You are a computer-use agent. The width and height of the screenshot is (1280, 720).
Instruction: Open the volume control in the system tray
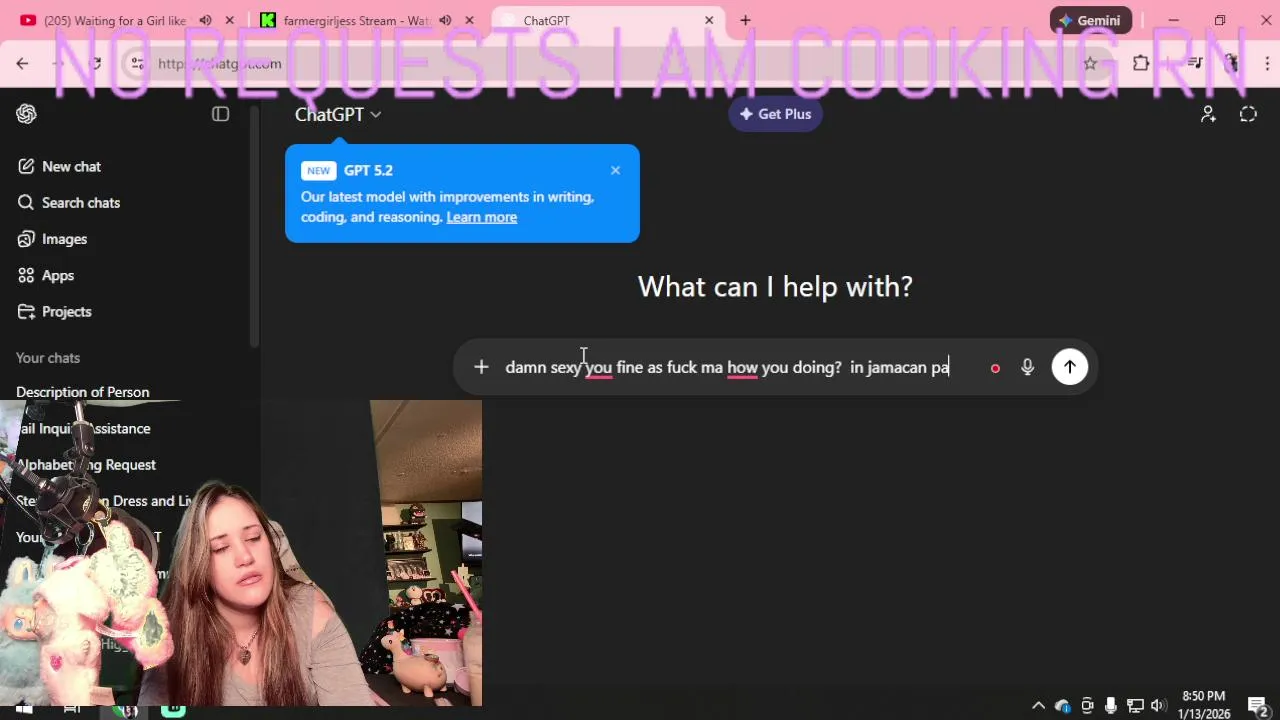click(1158, 705)
